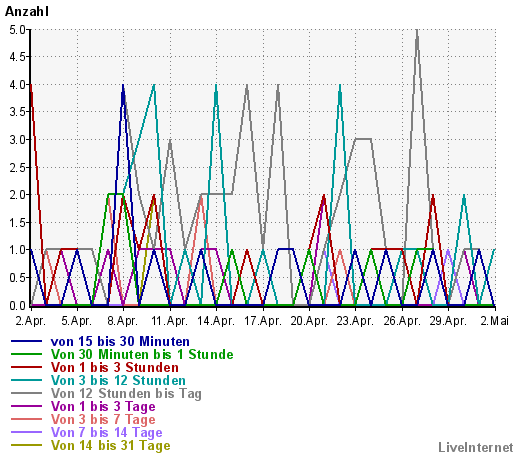The height and width of the screenshot is (457, 520).
Task: Click the green legend line swatch
Action: point(26,354)
